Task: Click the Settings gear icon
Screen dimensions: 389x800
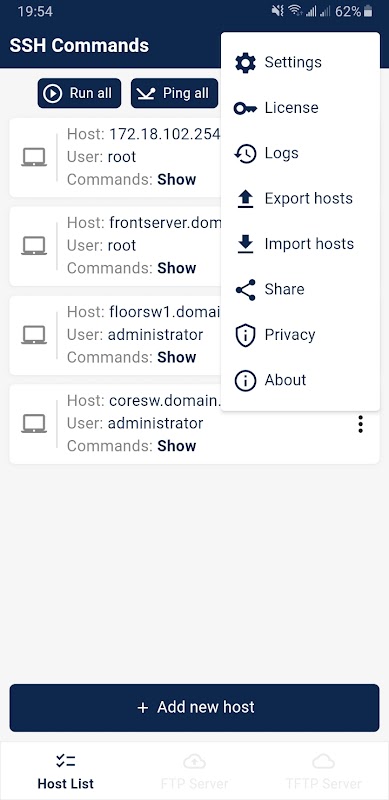Action: [245, 63]
